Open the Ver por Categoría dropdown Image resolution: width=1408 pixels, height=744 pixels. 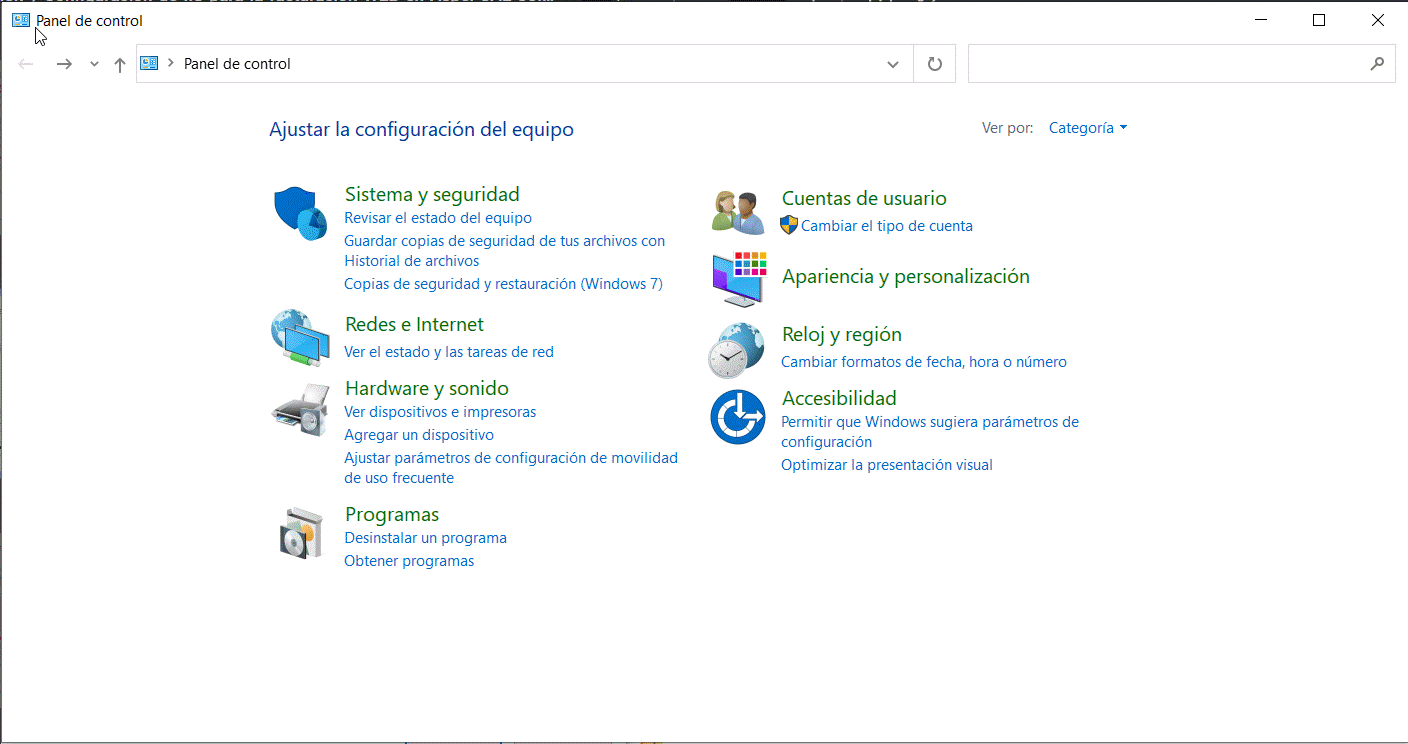pos(1087,128)
